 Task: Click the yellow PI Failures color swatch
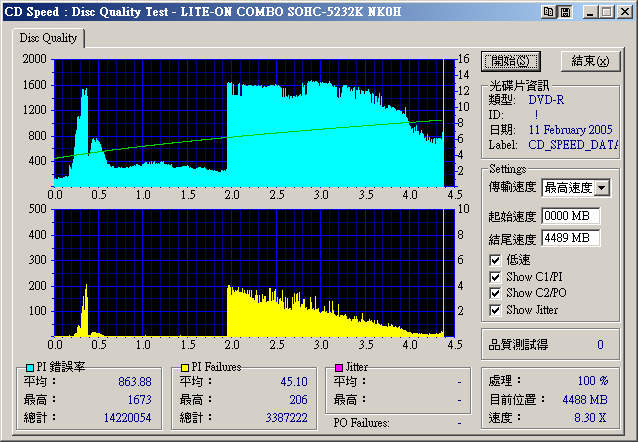(x=185, y=368)
